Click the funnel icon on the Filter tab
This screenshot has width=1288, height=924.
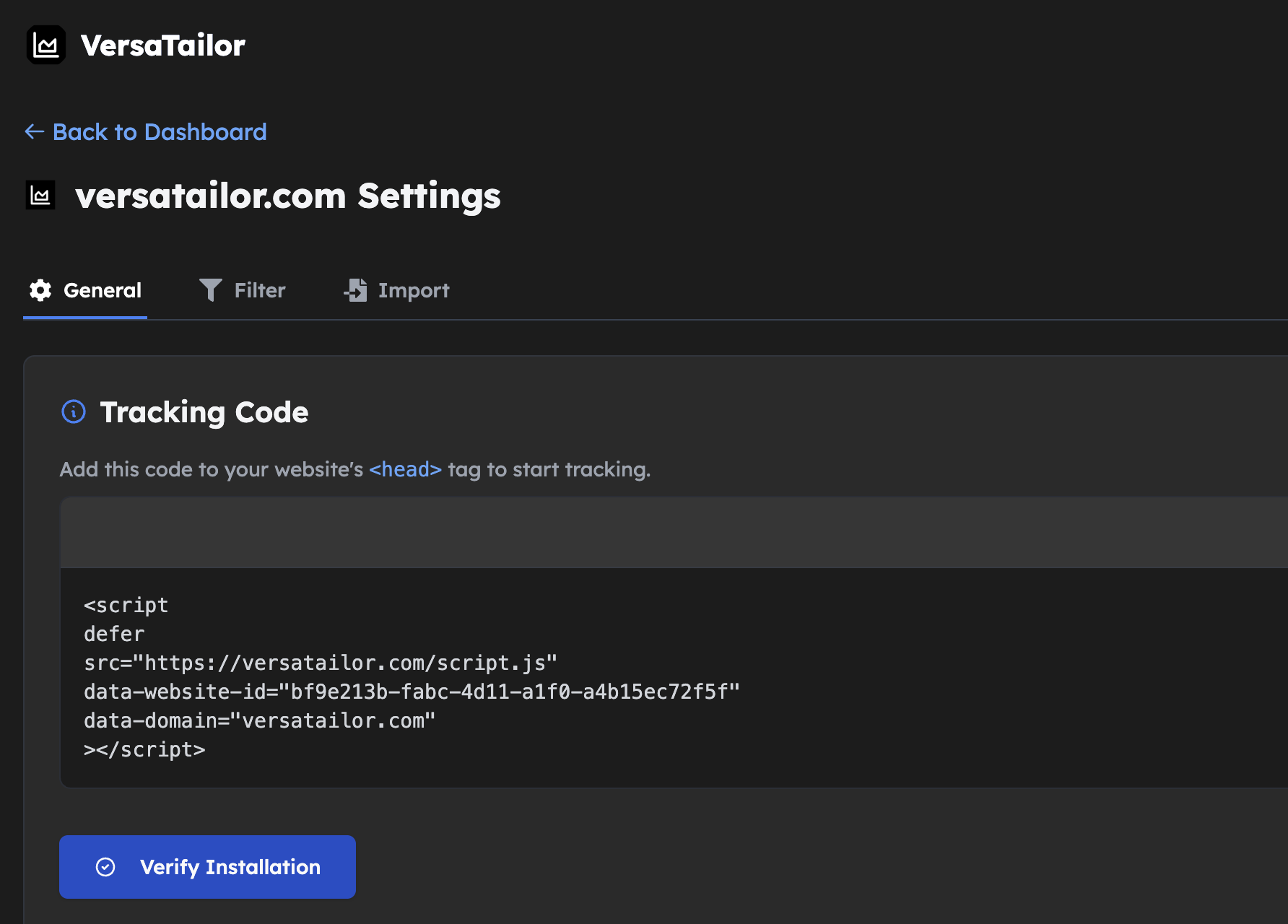210,289
